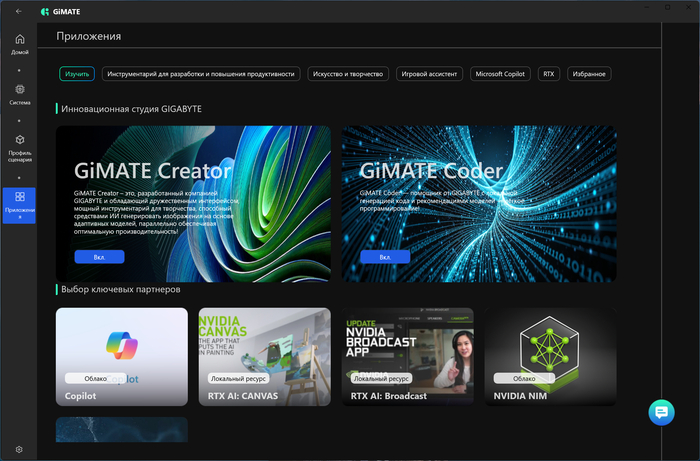Open the Домой home page
700x461 pixels.
coord(20,44)
